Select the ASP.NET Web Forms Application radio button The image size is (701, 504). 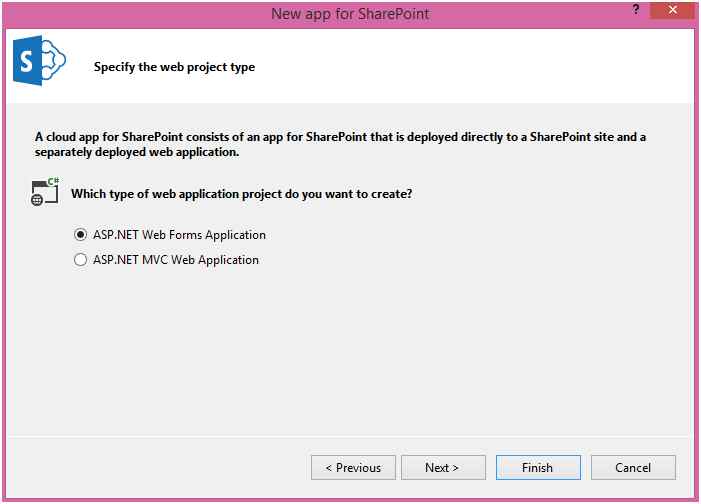point(81,235)
